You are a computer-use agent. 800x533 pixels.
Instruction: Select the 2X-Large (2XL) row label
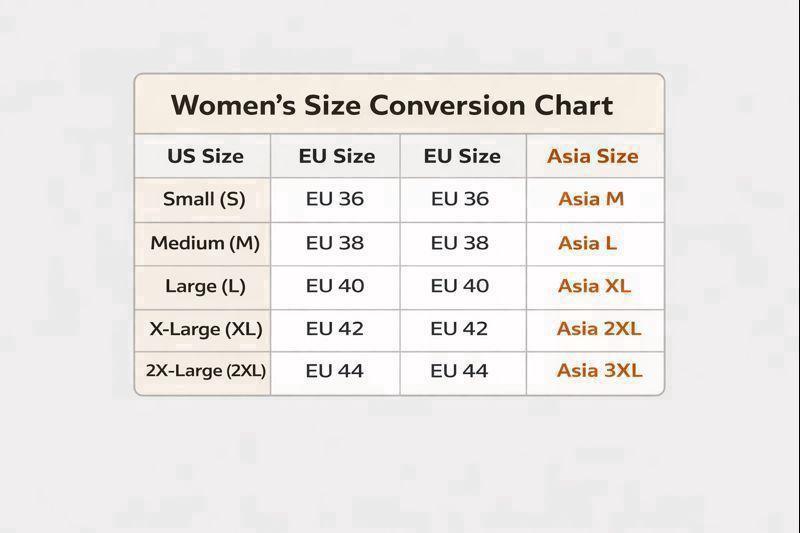tap(205, 371)
